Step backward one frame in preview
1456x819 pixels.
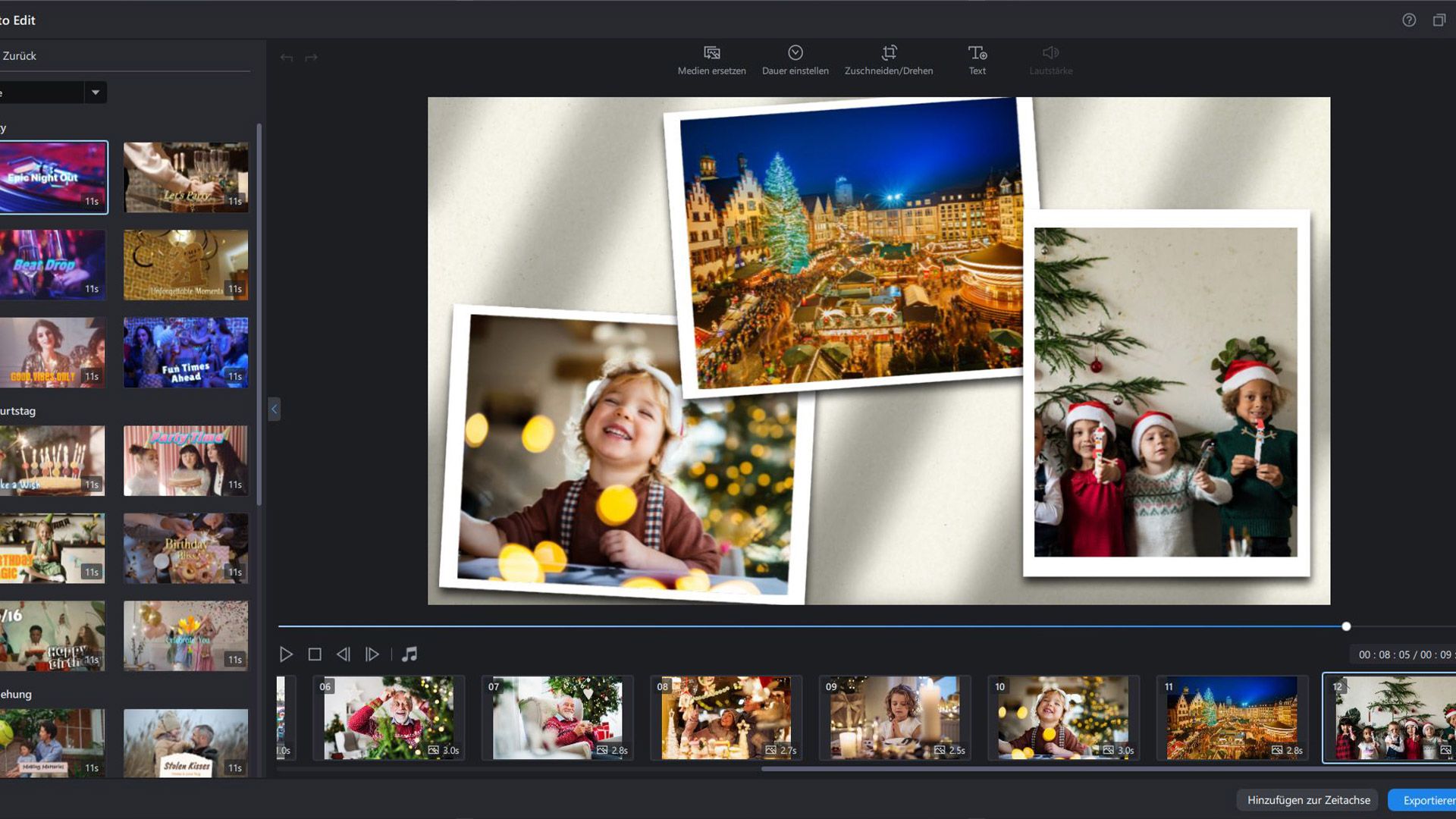tap(344, 653)
